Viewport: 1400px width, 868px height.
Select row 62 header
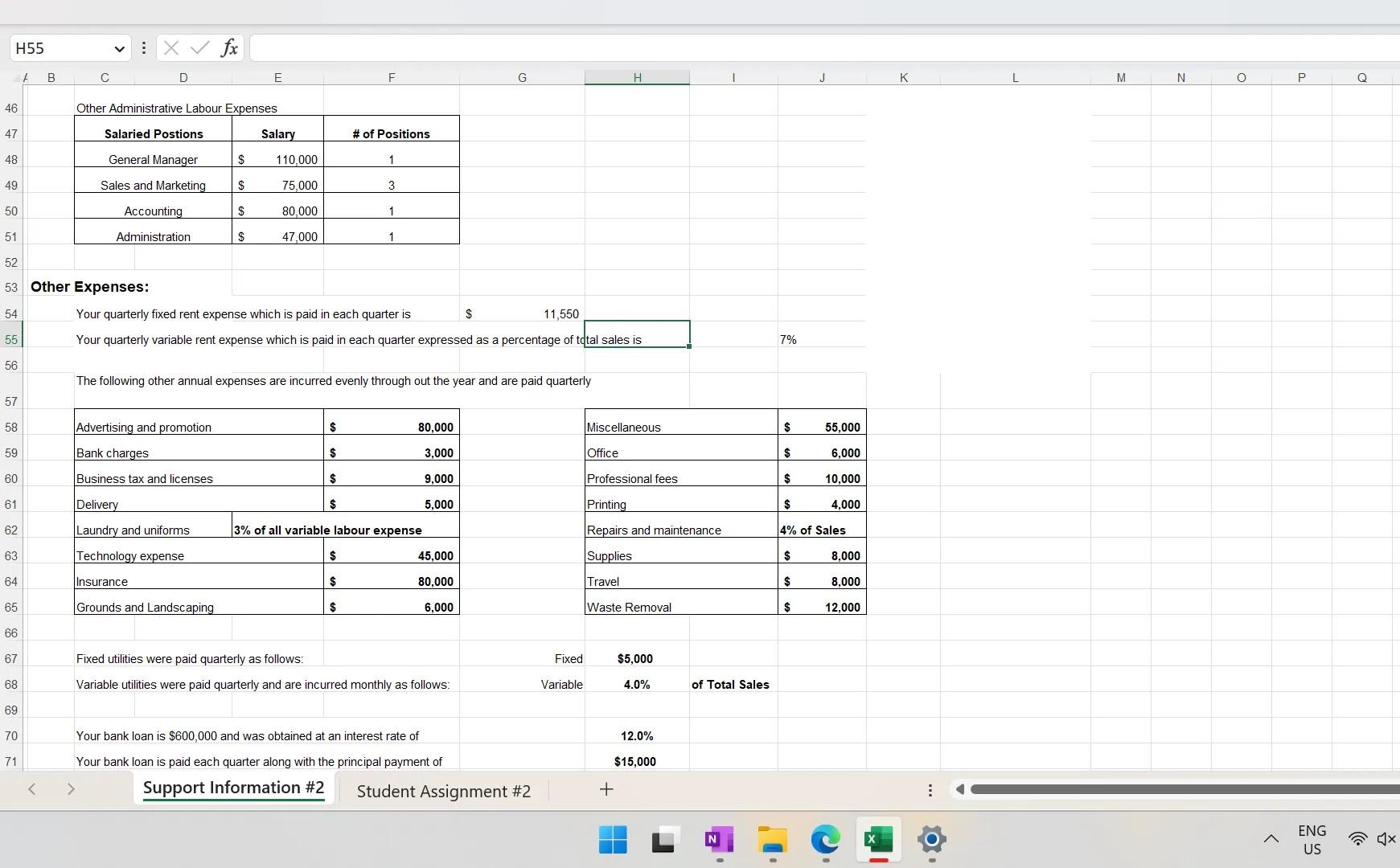[11, 530]
